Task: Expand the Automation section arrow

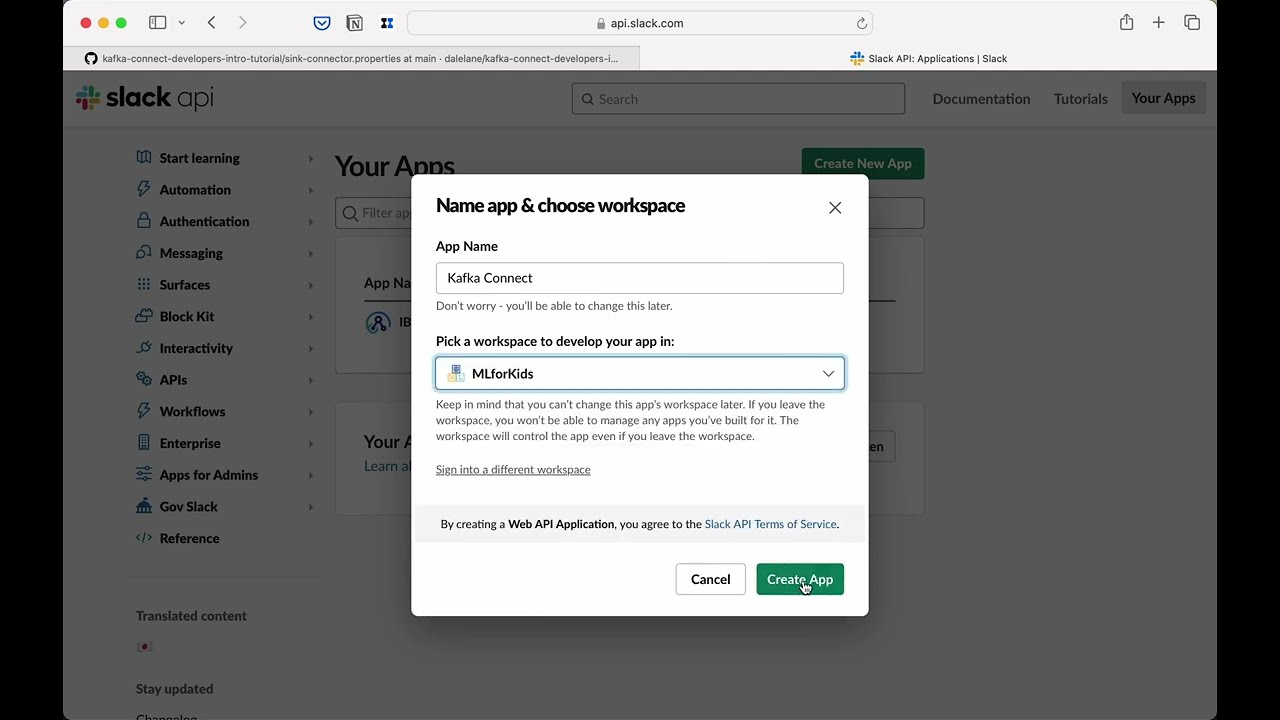Action: point(310,190)
